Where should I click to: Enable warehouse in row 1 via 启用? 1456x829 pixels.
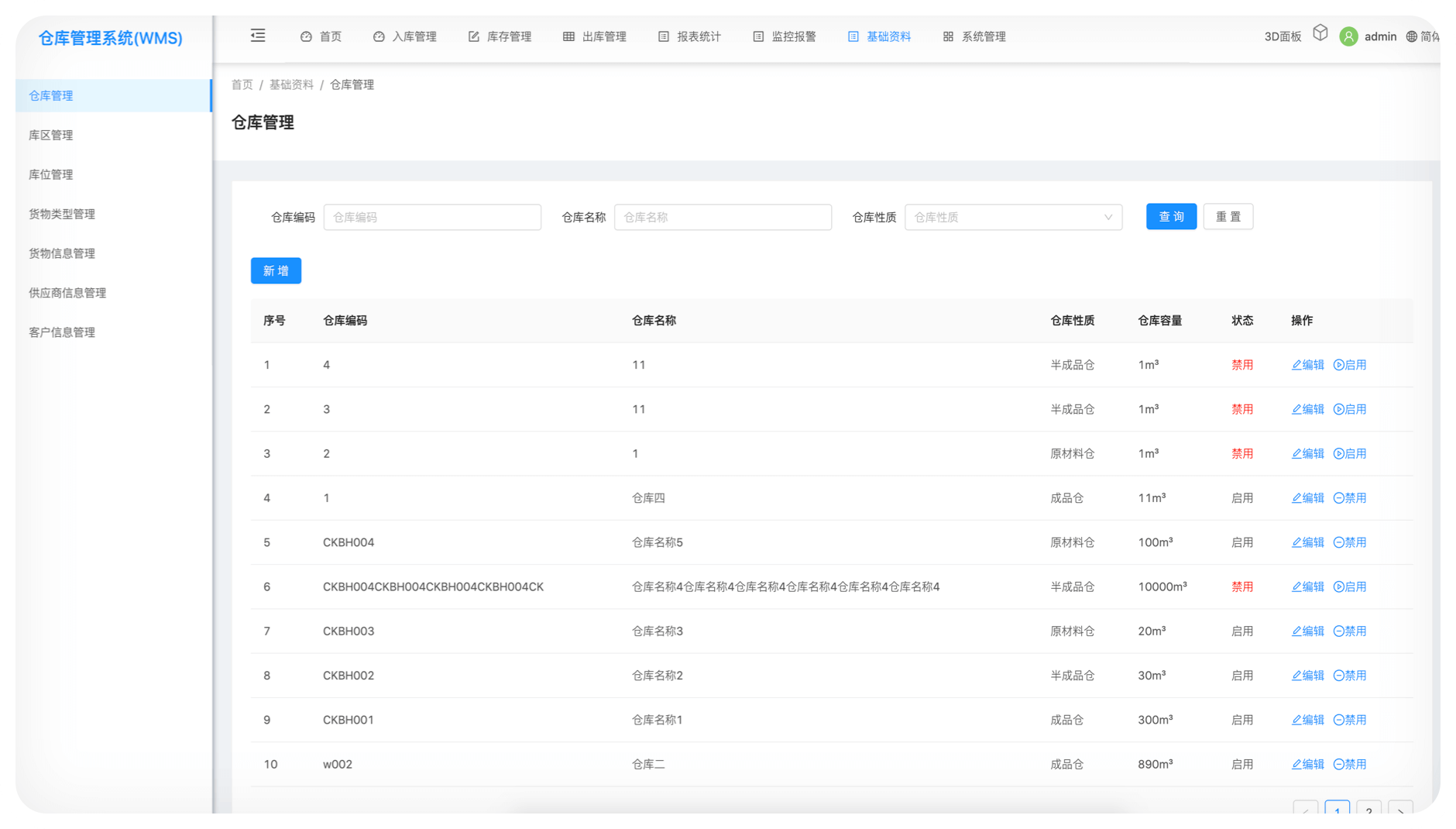(x=1349, y=365)
